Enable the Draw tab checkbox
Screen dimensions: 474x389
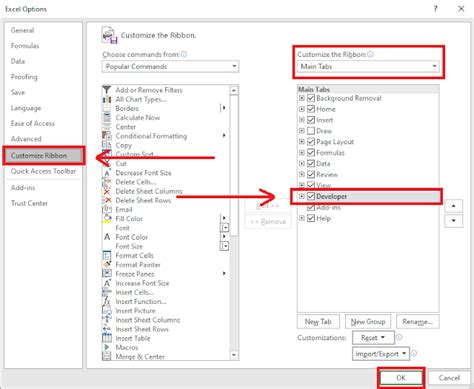(x=311, y=131)
